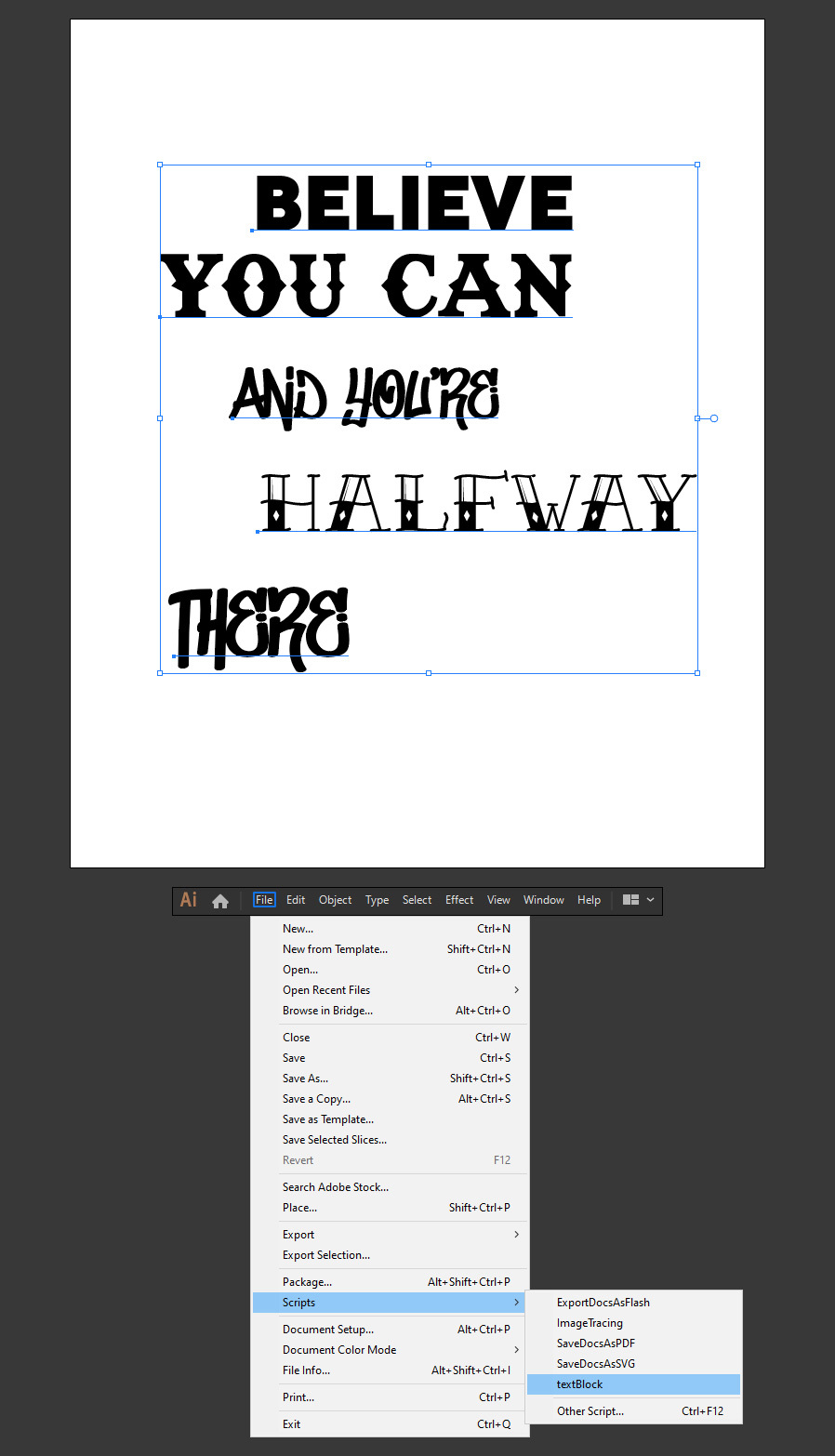This screenshot has height=1456, width=835.
Task: Choose Package... entry
Action: point(390,1282)
